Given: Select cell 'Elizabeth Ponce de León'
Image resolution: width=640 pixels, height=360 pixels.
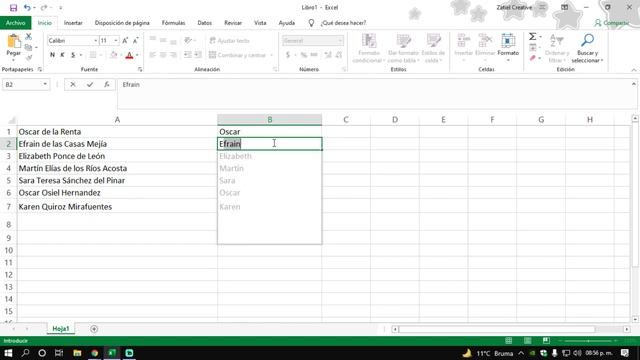Looking at the screenshot, I should pyautogui.click(x=117, y=156).
